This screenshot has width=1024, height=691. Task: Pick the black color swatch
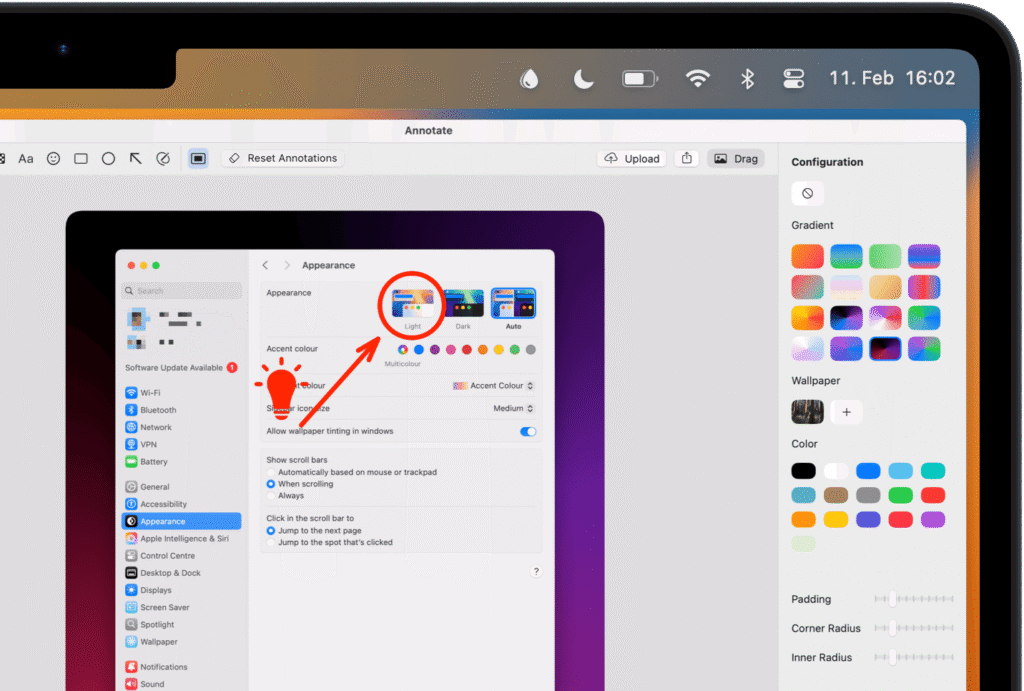803,471
